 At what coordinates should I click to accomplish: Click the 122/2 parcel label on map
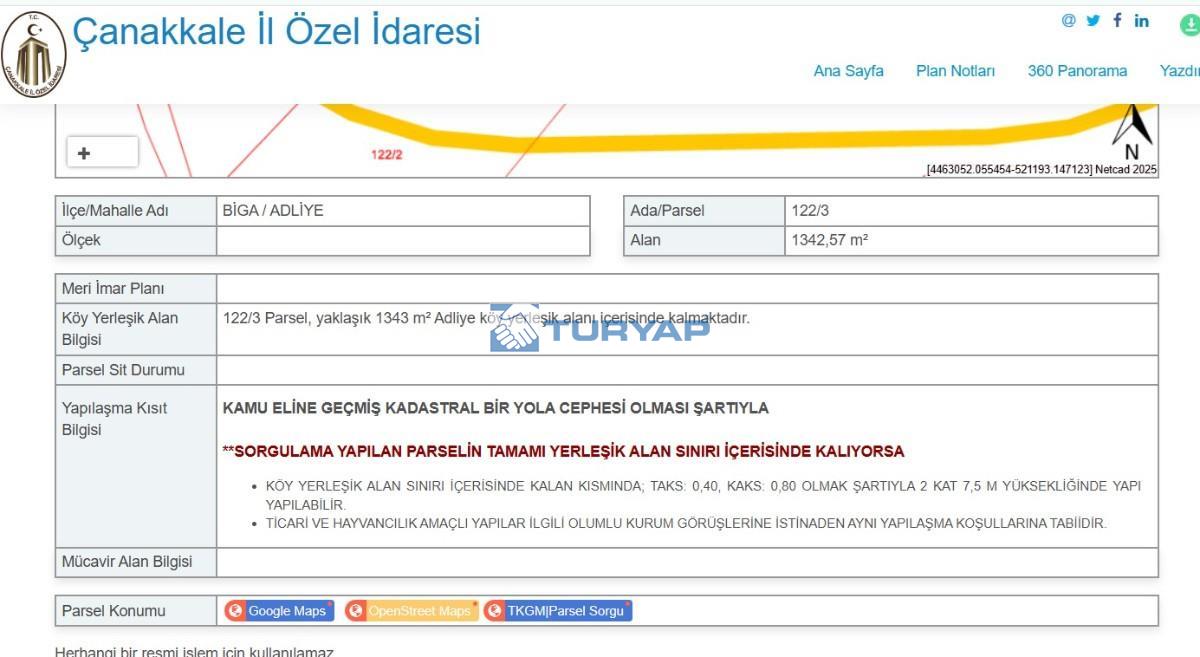pos(386,154)
